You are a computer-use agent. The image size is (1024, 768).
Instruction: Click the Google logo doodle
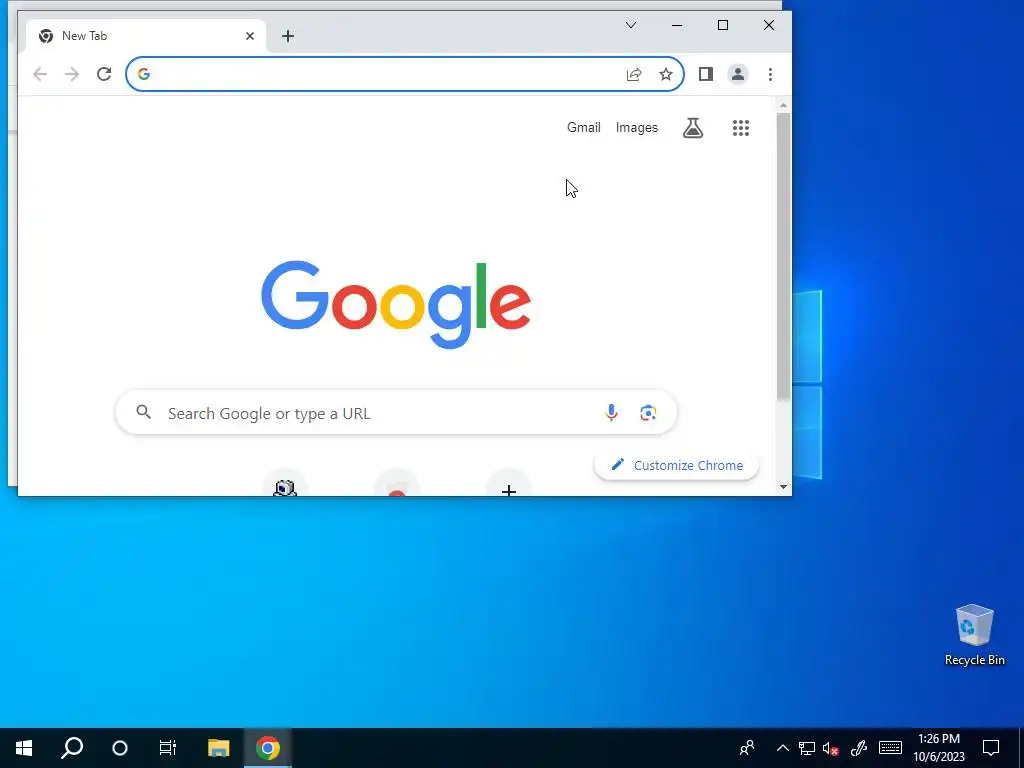(x=396, y=304)
